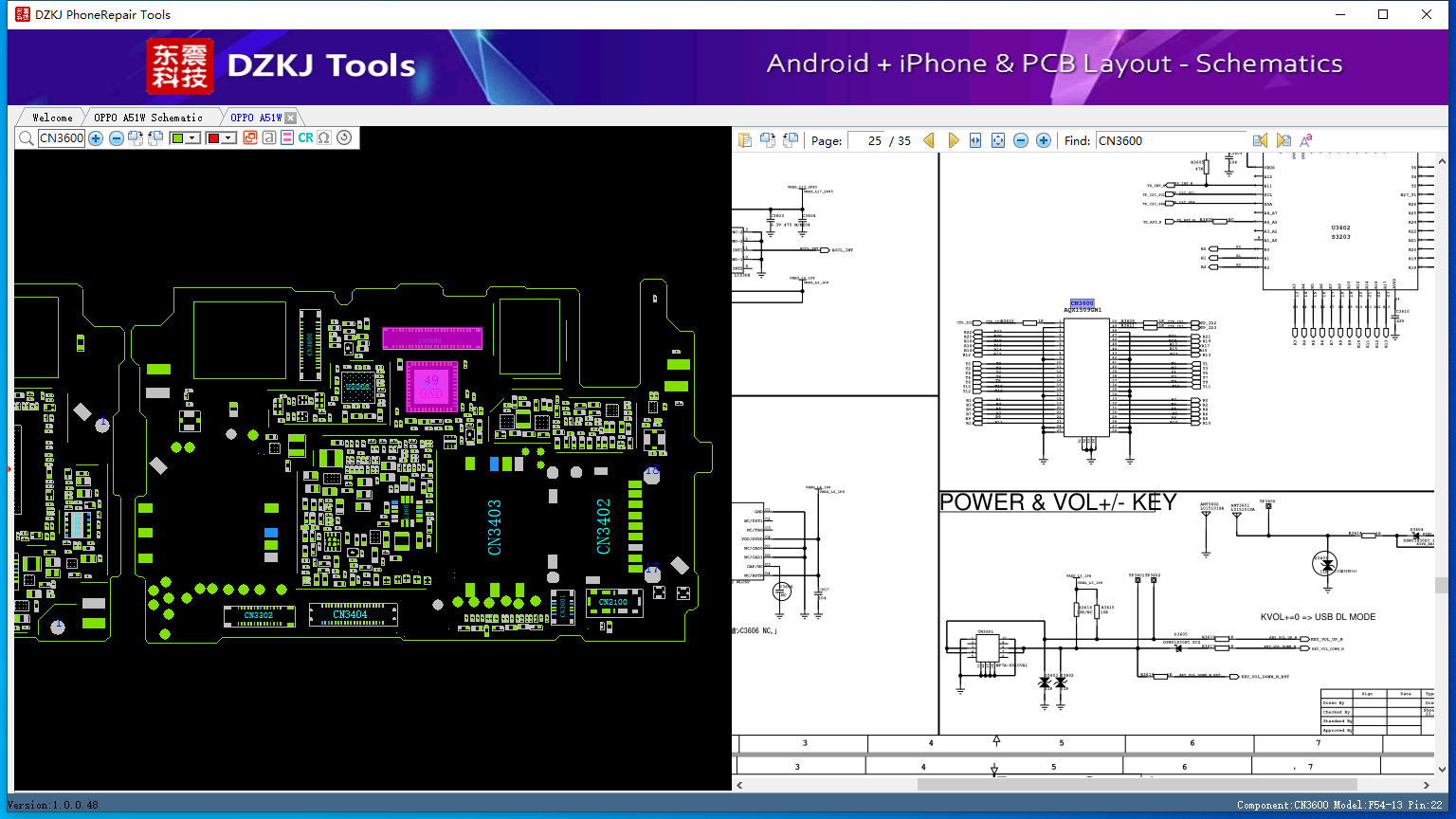Click the DZKJ Tools logo banner

coord(282,66)
